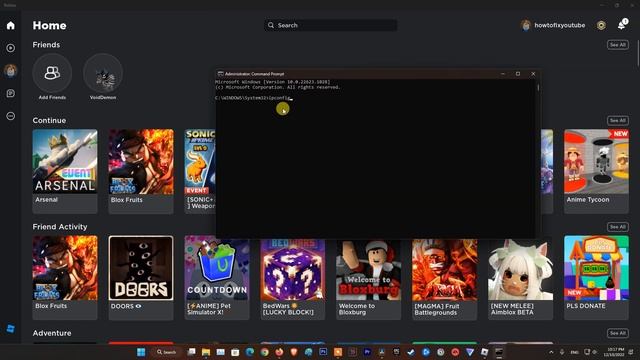Click the Search field in the Roblox top bar
Screen dimensions: 640x360
click(331, 25)
